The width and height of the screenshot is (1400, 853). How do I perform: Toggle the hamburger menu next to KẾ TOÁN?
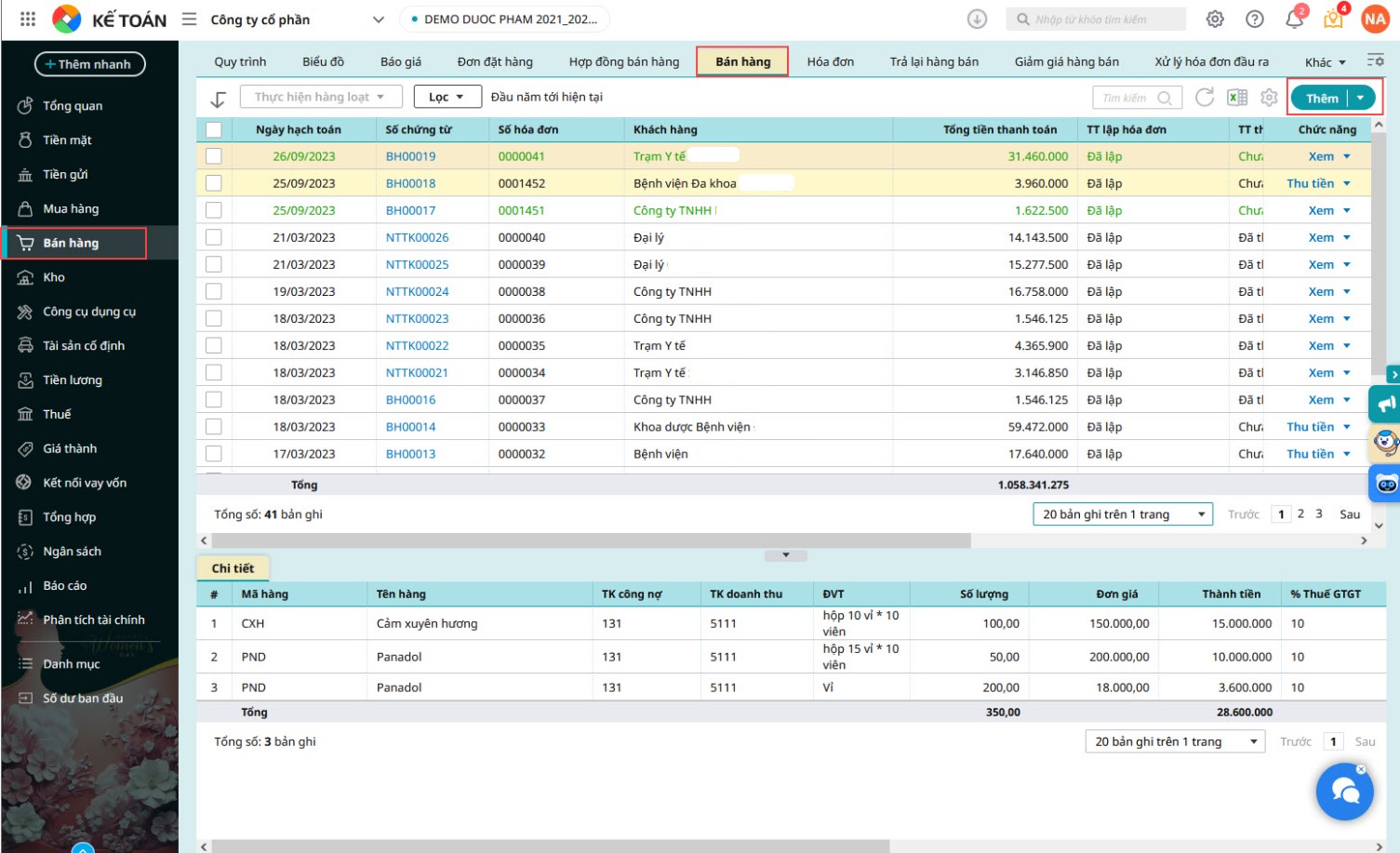point(189,19)
